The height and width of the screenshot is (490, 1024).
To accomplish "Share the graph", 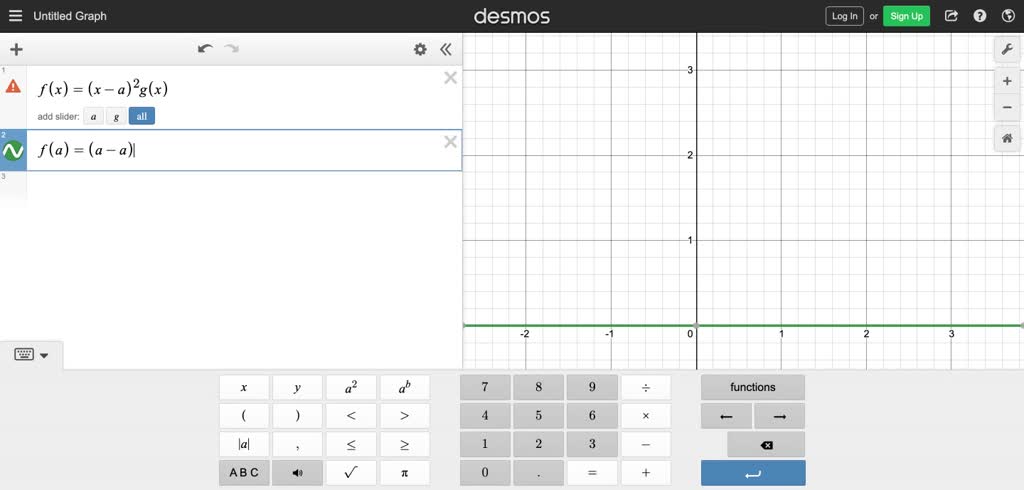I will click(951, 16).
